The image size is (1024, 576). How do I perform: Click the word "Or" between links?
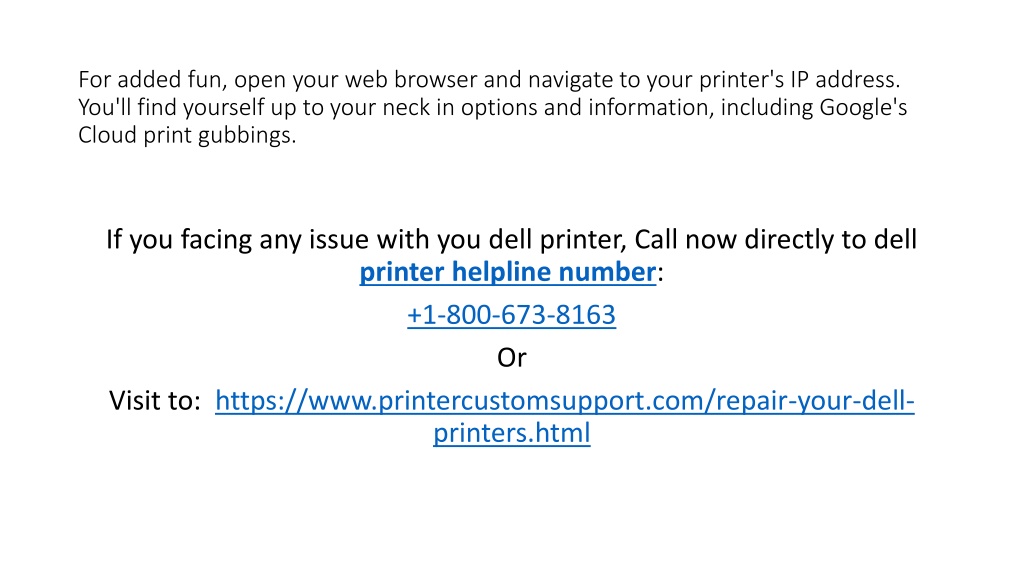(511, 357)
